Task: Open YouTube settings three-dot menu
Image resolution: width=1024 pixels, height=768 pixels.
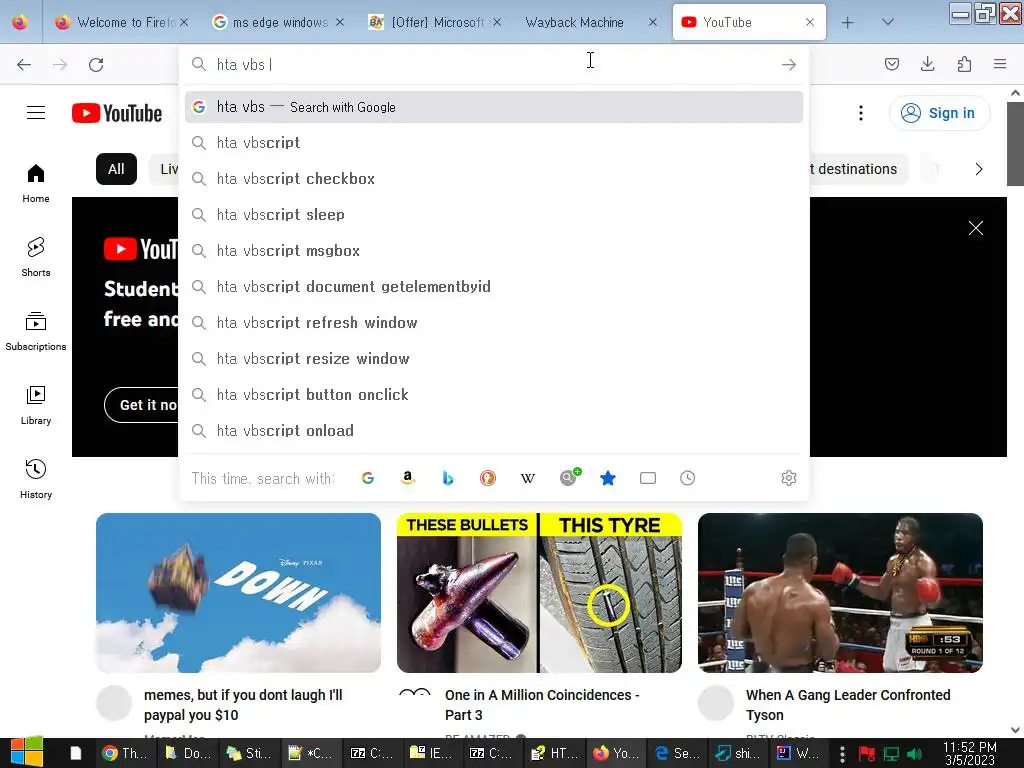Action: coord(861,113)
